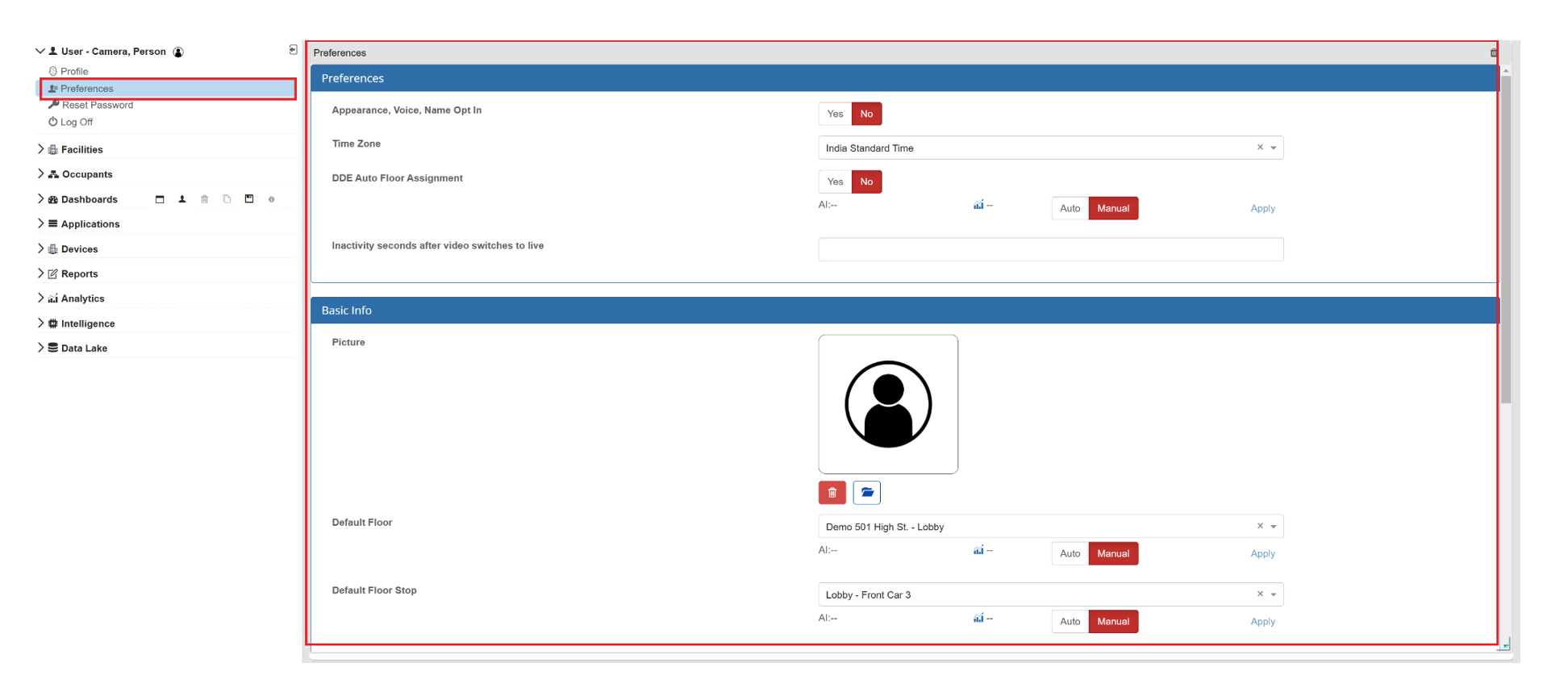
Task: Enable DDE Auto Floor Assignment with Yes
Action: (x=835, y=181)
